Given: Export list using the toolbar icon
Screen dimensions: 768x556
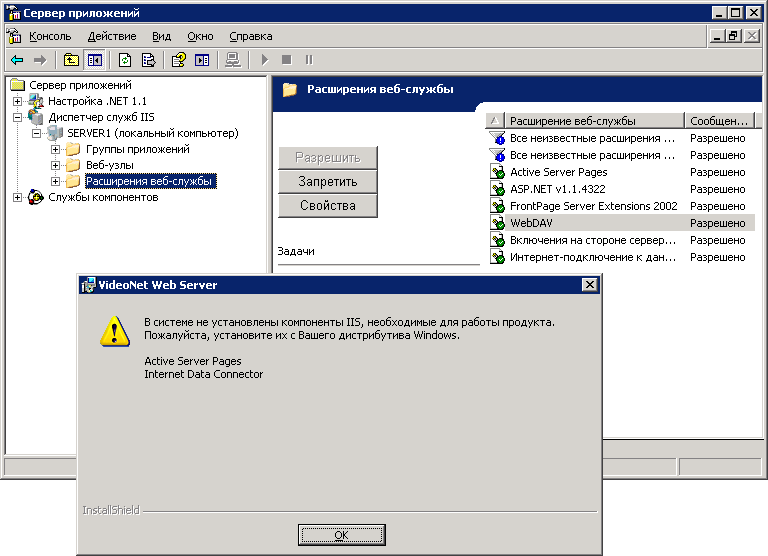Looking at the screenshot, I should (148, 60).
